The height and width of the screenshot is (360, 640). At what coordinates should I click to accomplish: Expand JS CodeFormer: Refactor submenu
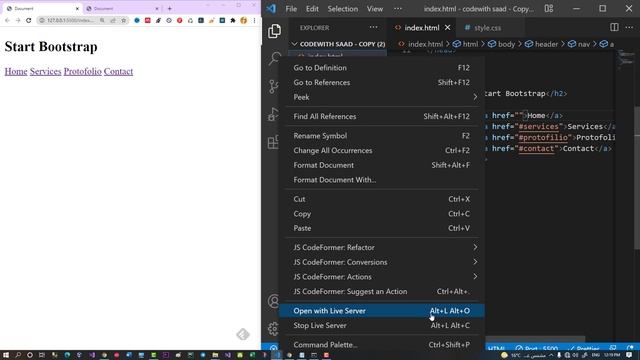click(382, 247)
